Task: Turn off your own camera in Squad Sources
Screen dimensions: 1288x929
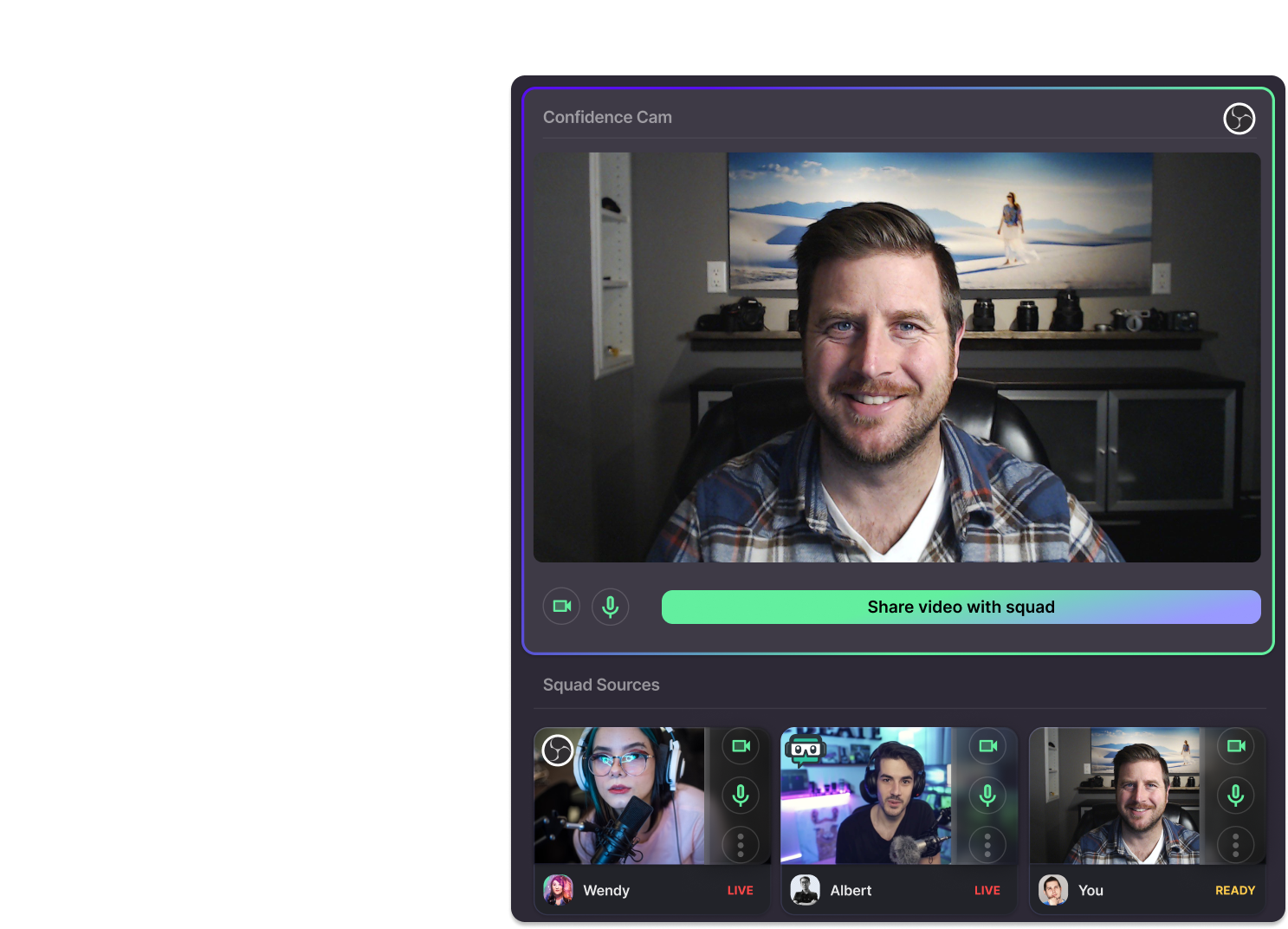Action: tap(1236, 746)
